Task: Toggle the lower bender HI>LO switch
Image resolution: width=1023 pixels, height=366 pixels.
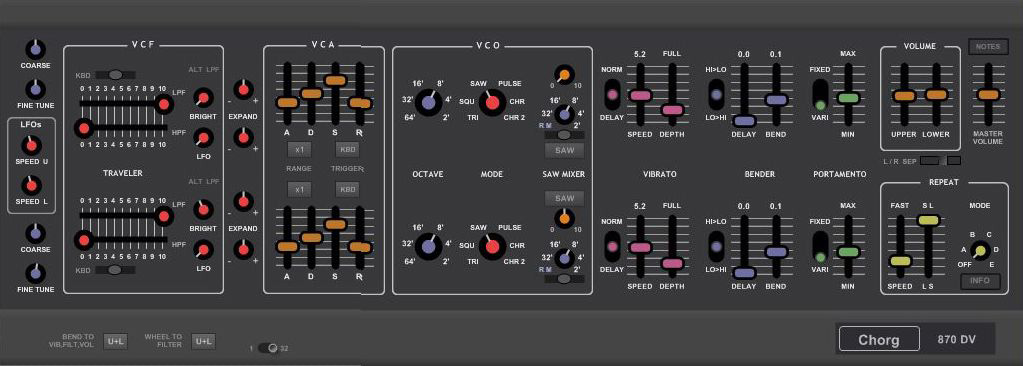Action: (716, 247)
